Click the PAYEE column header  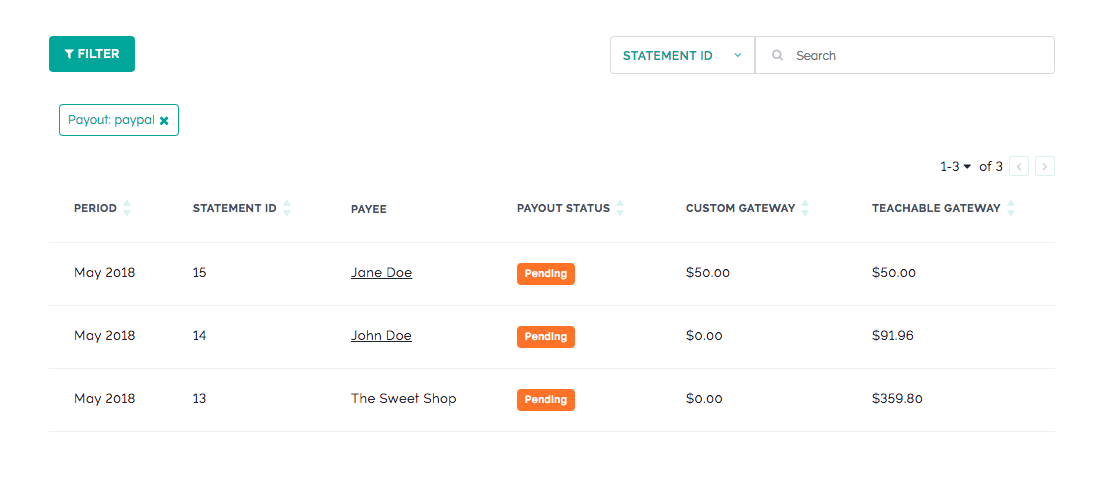[x=368, y=209]
